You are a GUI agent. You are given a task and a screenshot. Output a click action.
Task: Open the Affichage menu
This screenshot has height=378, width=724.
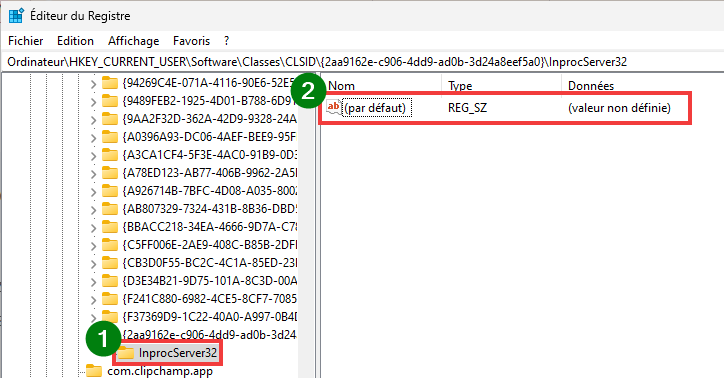point(133,41)
